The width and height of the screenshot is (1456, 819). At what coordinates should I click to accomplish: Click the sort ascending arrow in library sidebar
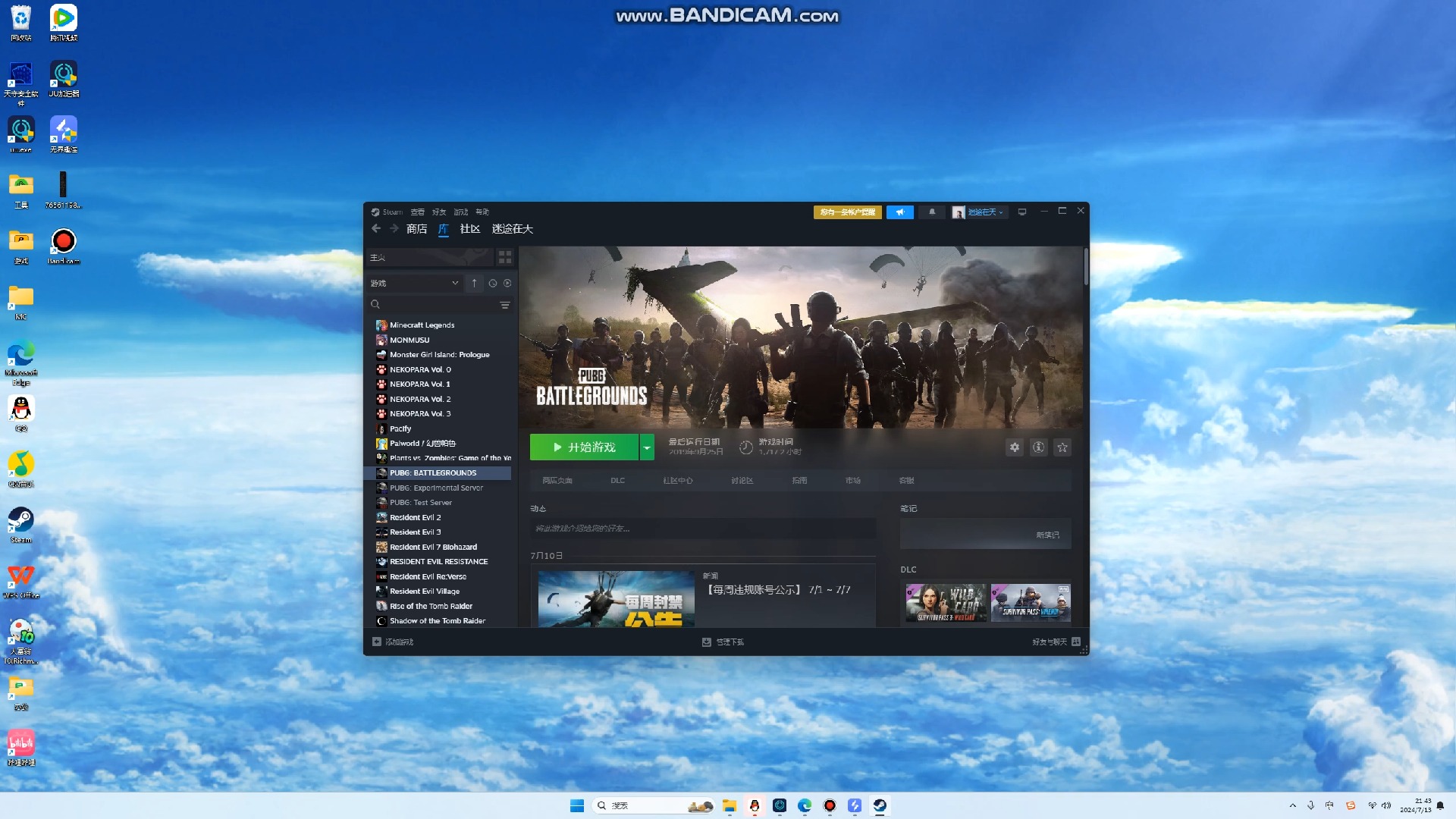[x=474, y=283]
